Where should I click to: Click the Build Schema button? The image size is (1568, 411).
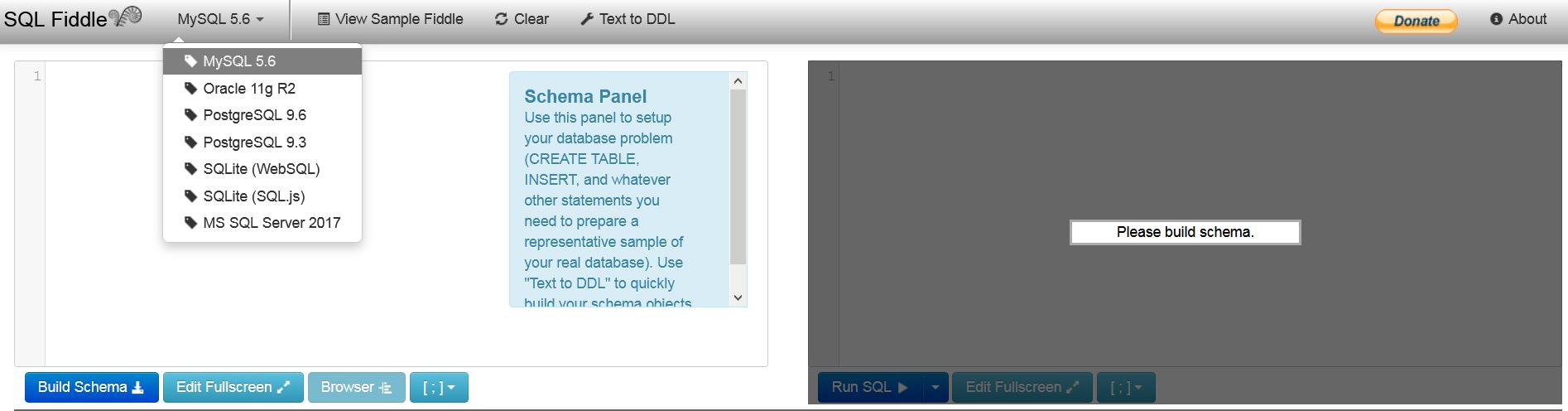click(x=92, y=387)
